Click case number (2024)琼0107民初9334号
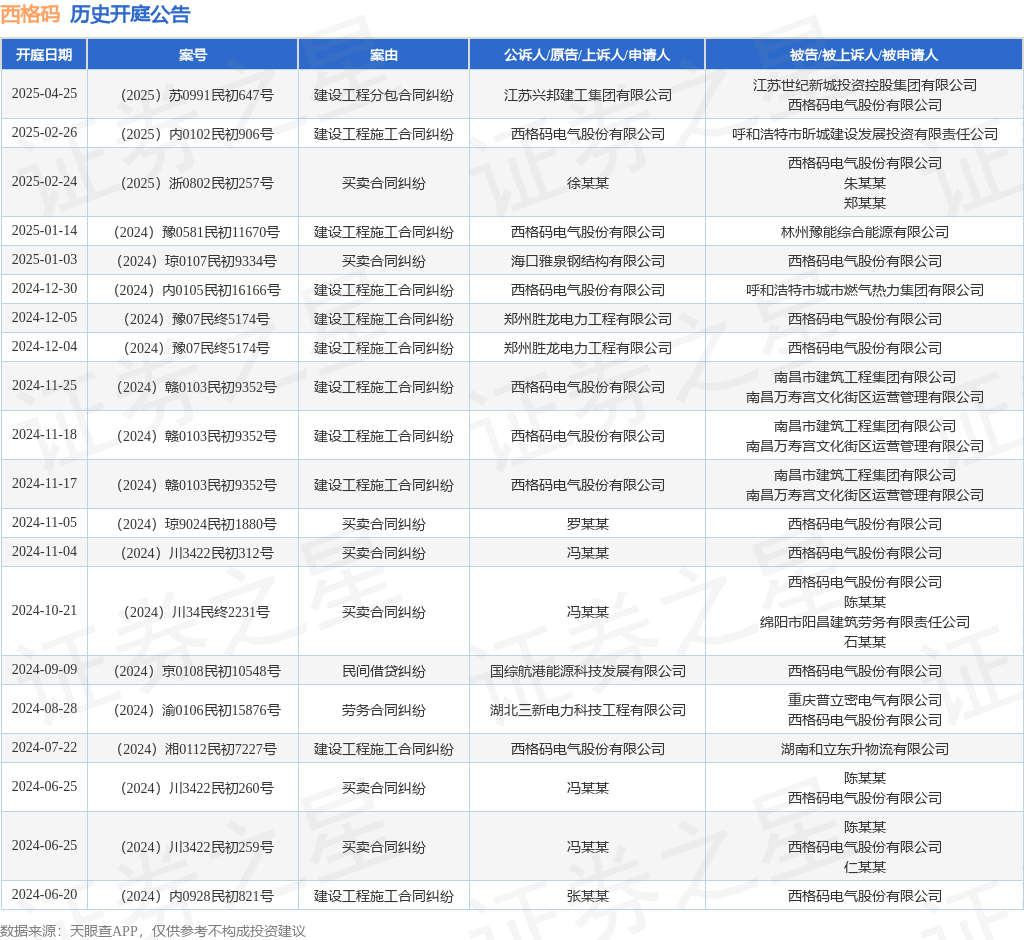The height and width of the screenshot is (940, 1024). coord(193,261)
